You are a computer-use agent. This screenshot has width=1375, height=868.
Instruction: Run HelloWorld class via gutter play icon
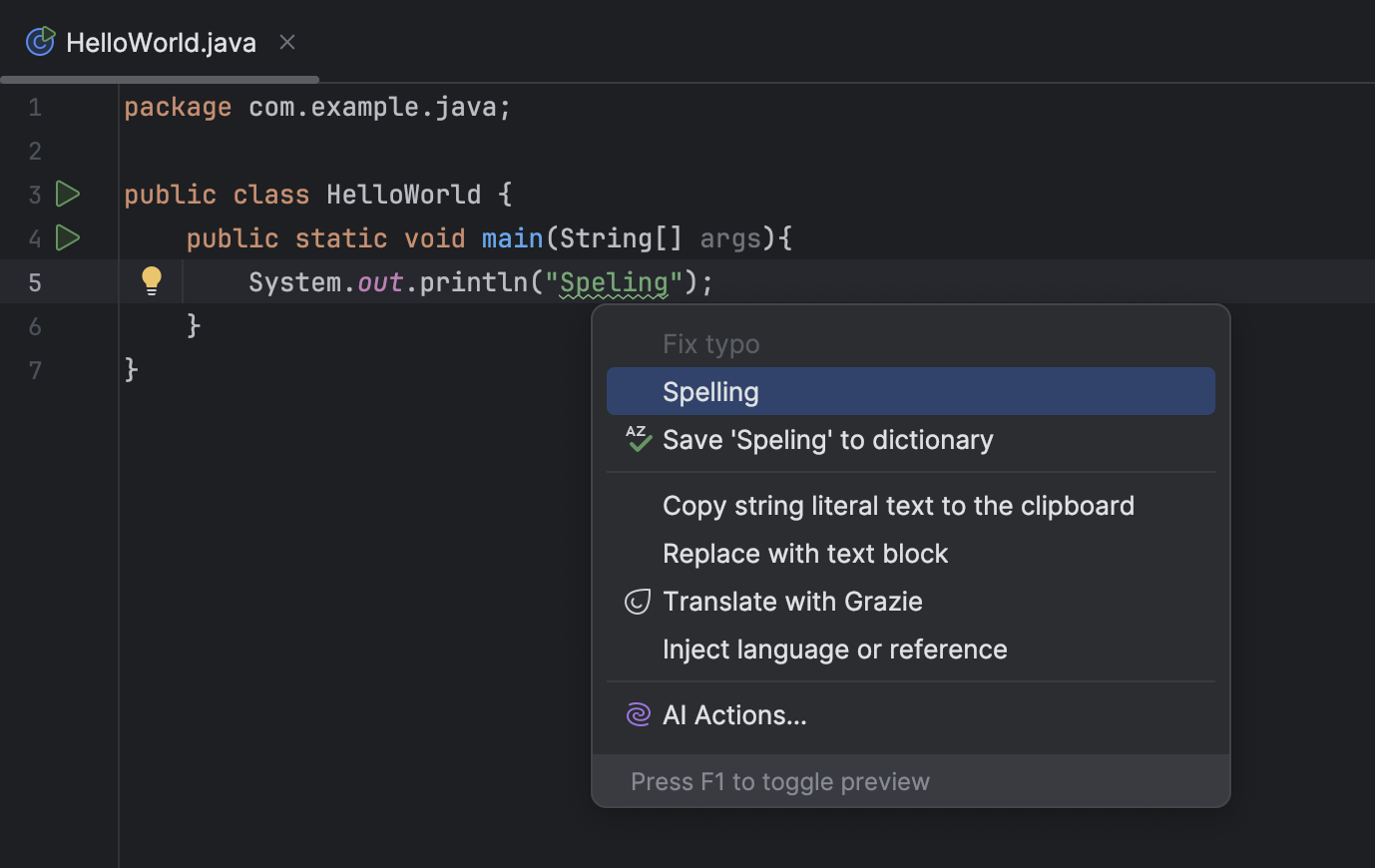coord(67,194)
